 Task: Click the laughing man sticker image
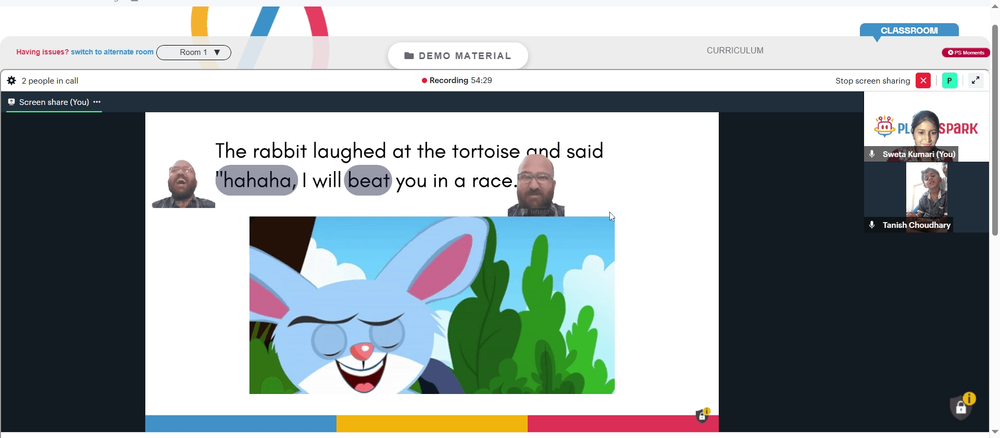click(x=183, y=184)
